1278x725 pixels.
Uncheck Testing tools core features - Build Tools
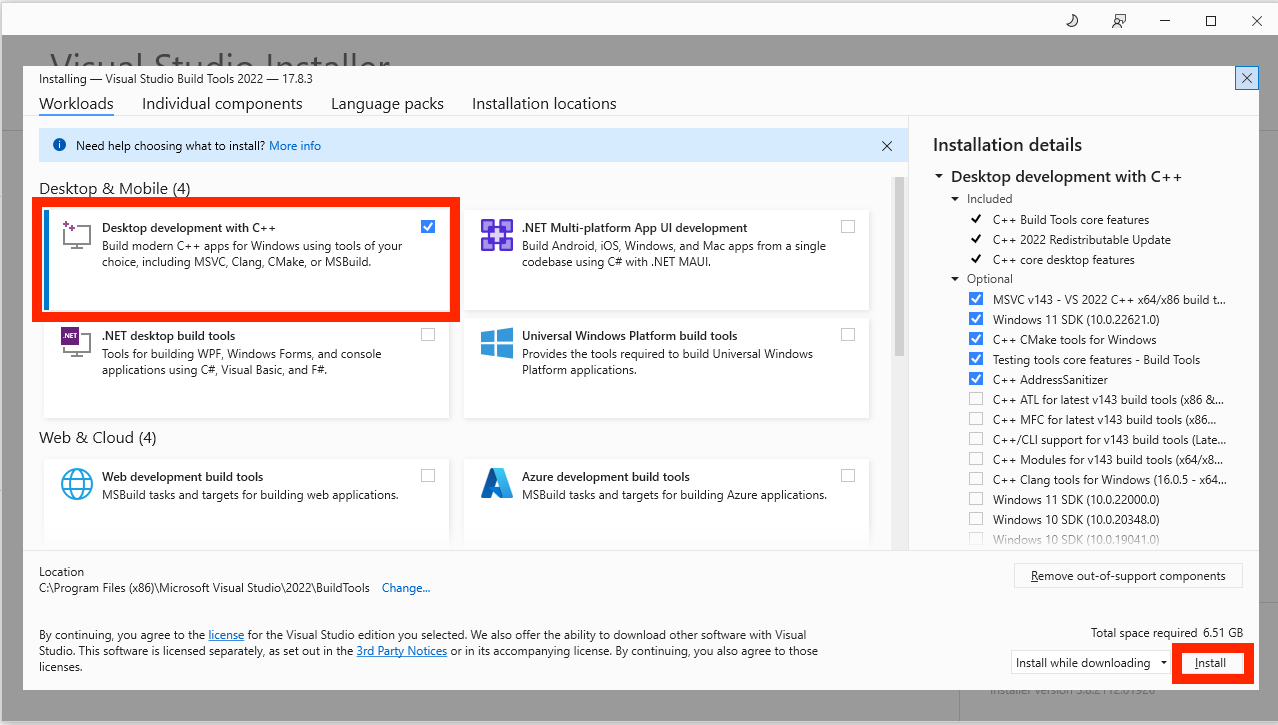click(976, 360)
